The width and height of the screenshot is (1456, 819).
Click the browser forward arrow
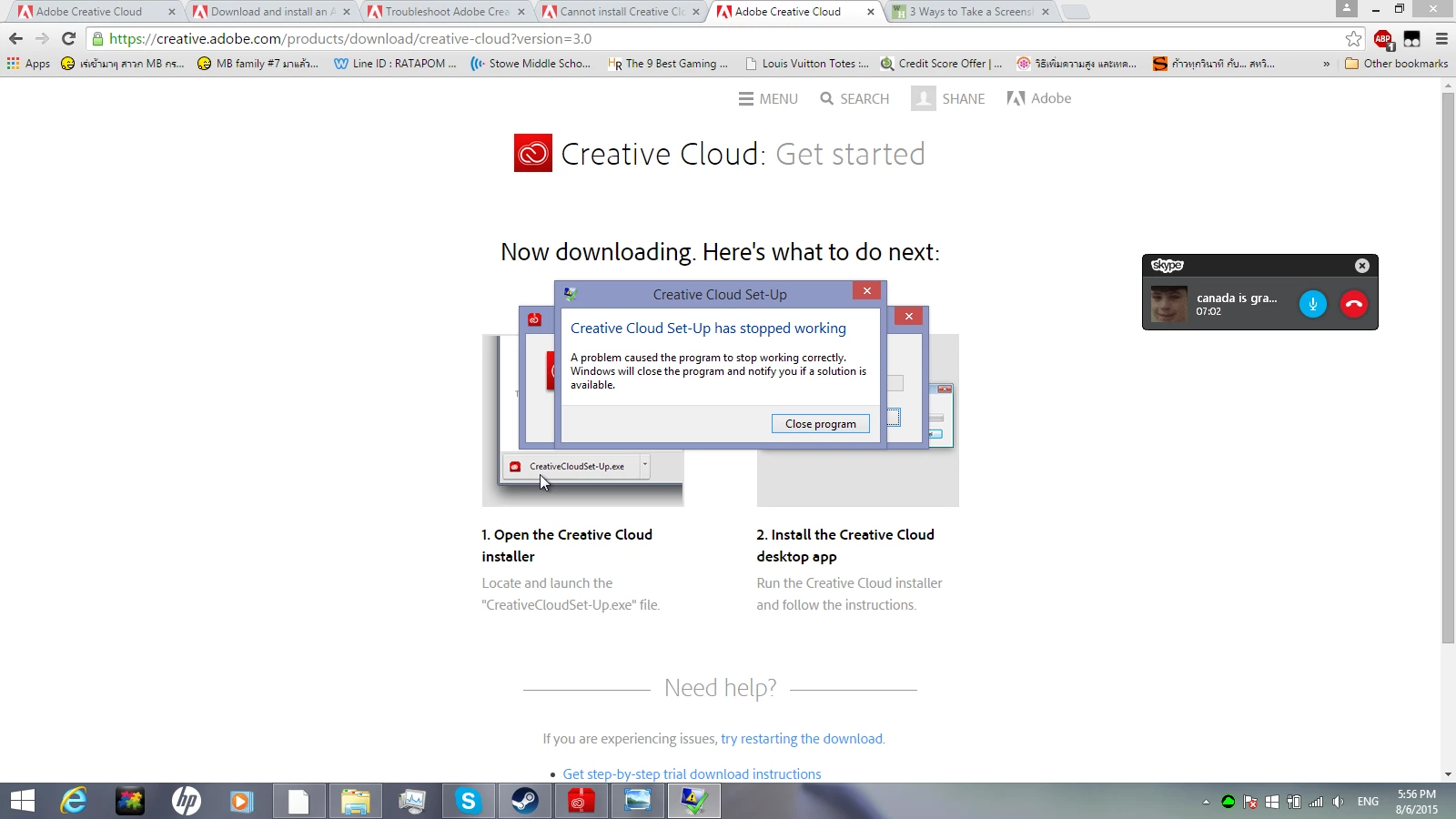(42, 38)
